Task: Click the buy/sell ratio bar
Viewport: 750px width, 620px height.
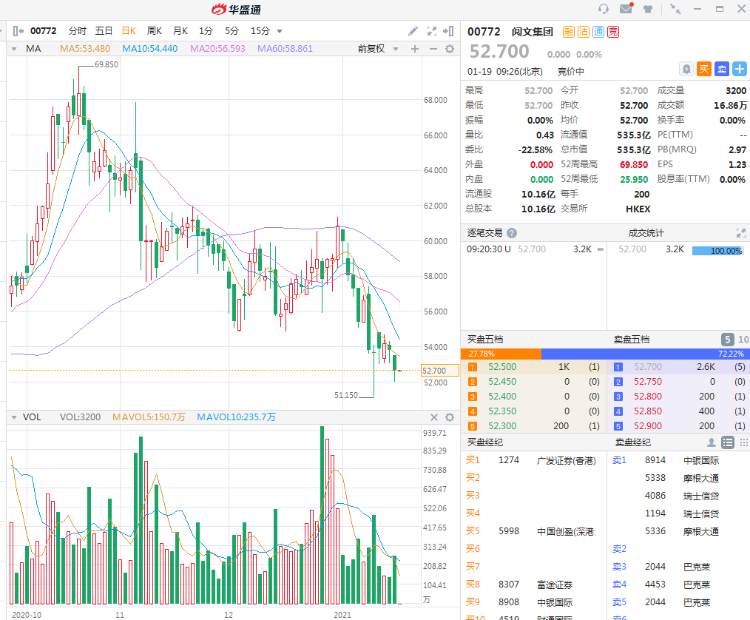Action: 604,354
